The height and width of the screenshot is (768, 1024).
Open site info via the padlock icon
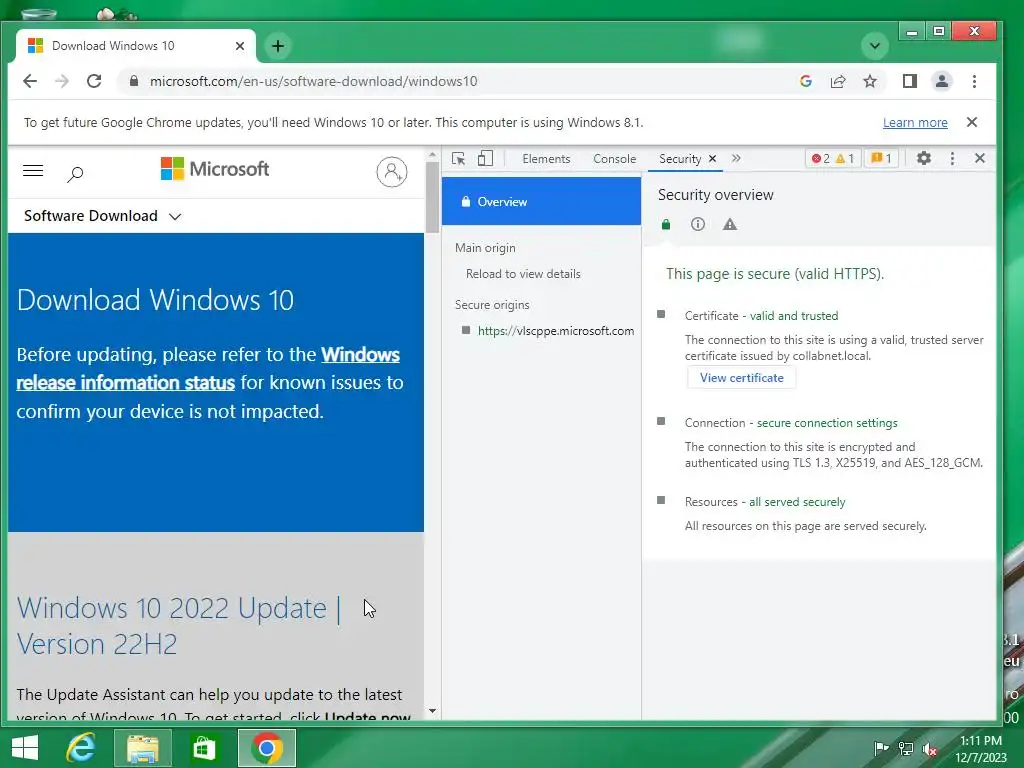(x=134, y=81)
